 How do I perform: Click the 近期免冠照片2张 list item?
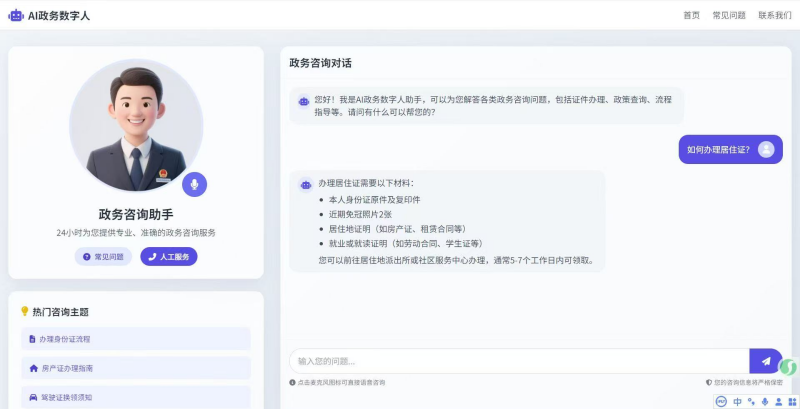click(360, 214)
